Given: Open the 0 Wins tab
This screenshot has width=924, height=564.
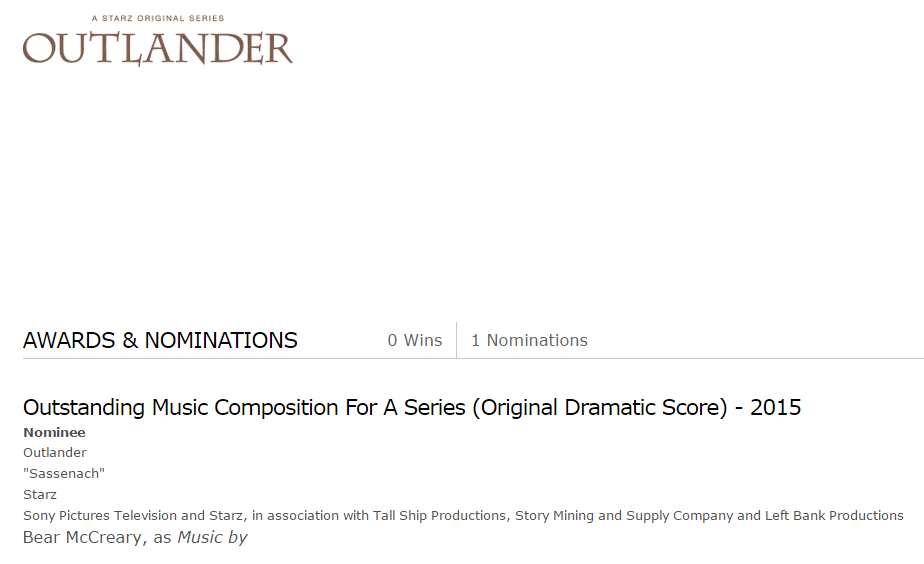Looking at the screenshot, I should [415, 340].
